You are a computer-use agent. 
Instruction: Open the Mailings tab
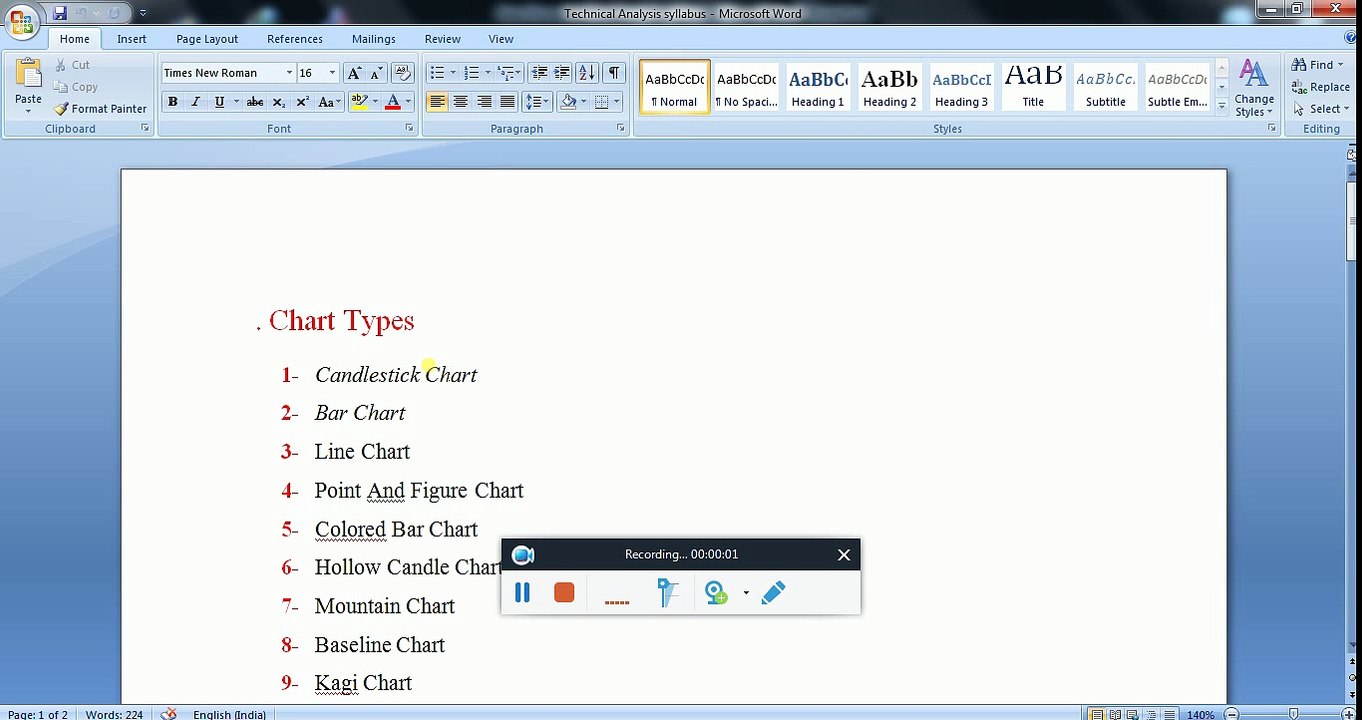373,39
